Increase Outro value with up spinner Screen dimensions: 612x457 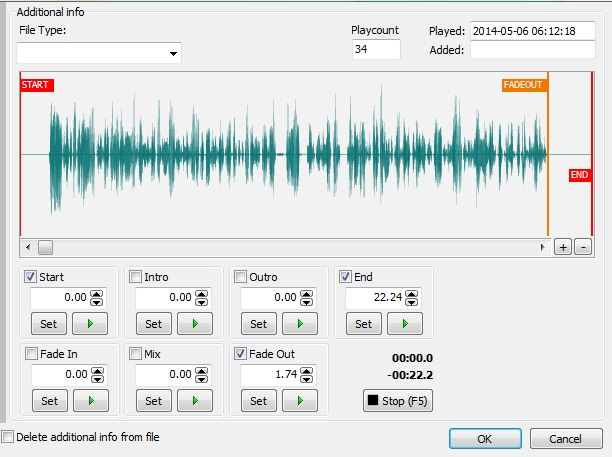pos(306,293)
